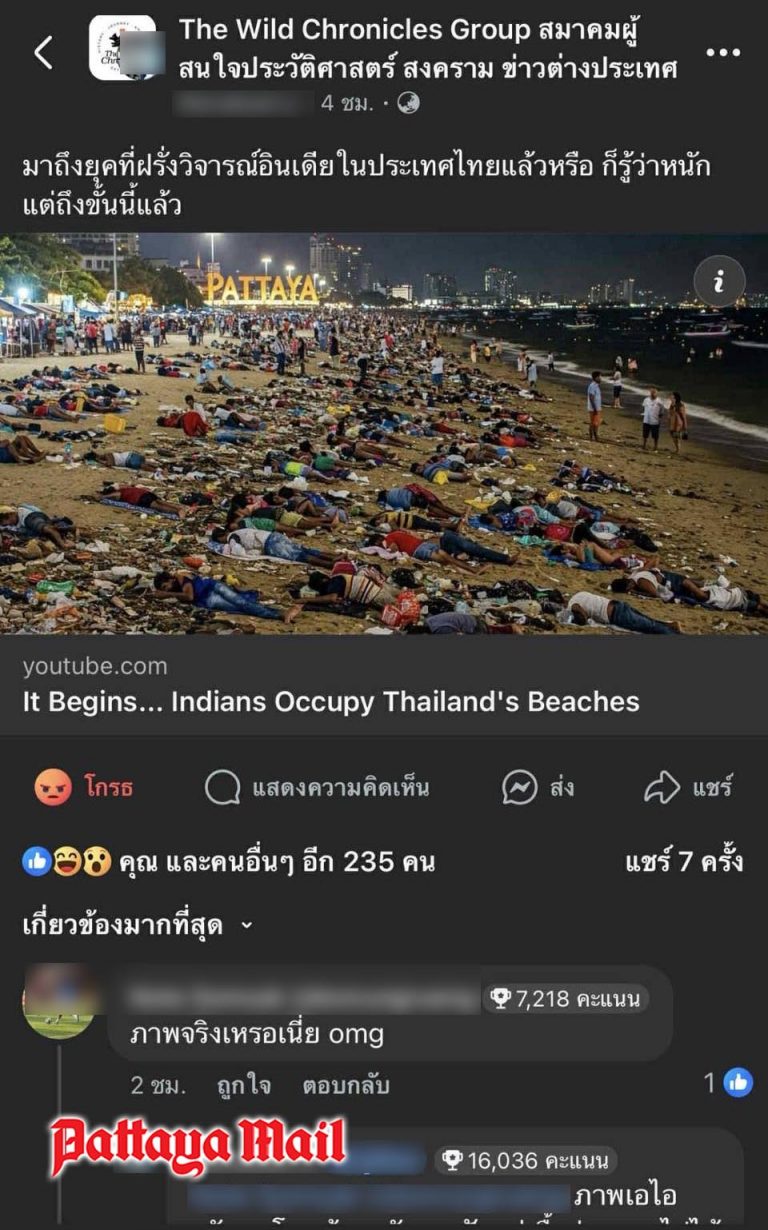Viewport: 768px width, 1230px height.
Task: Send post via Messenger icon
Action: (520, 787)
